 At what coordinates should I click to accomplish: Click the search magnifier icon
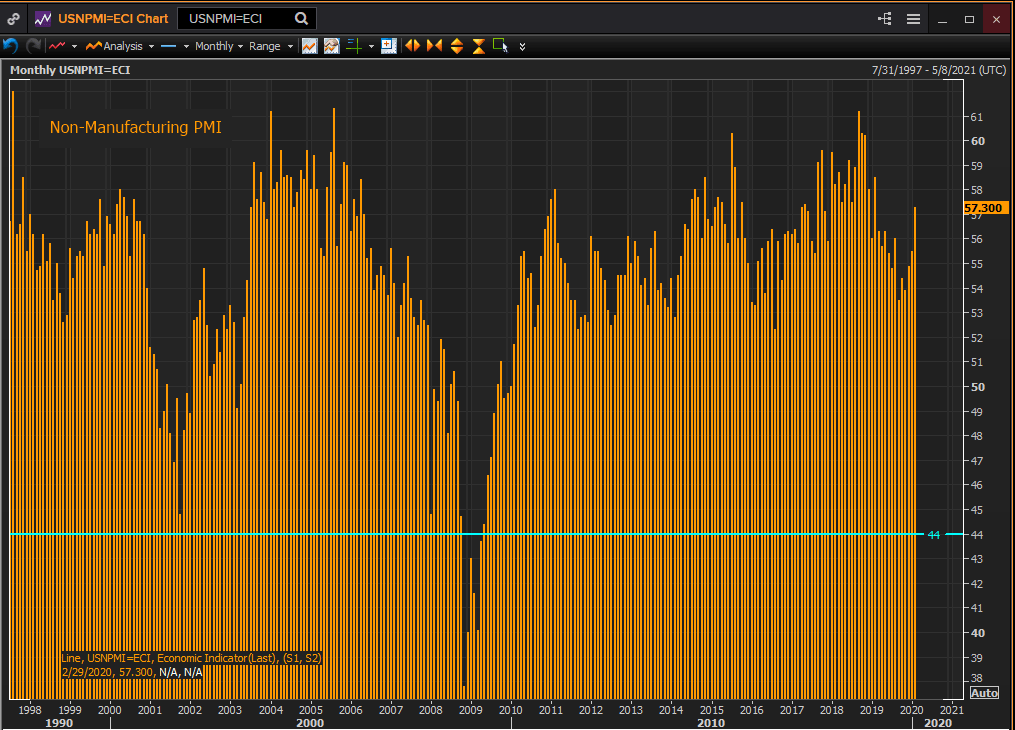click(301, 18)
